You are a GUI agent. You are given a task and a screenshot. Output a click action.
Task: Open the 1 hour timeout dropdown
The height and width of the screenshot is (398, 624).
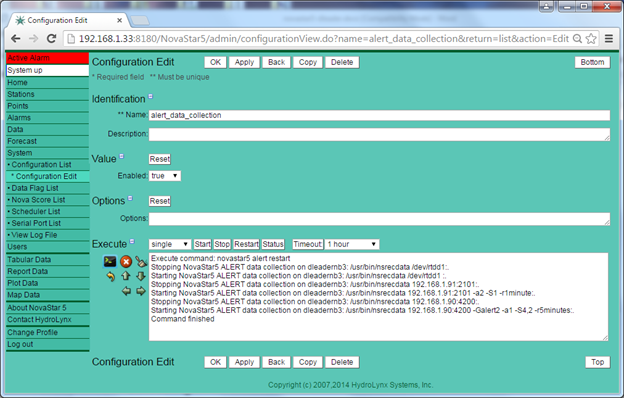coord(352,244)
